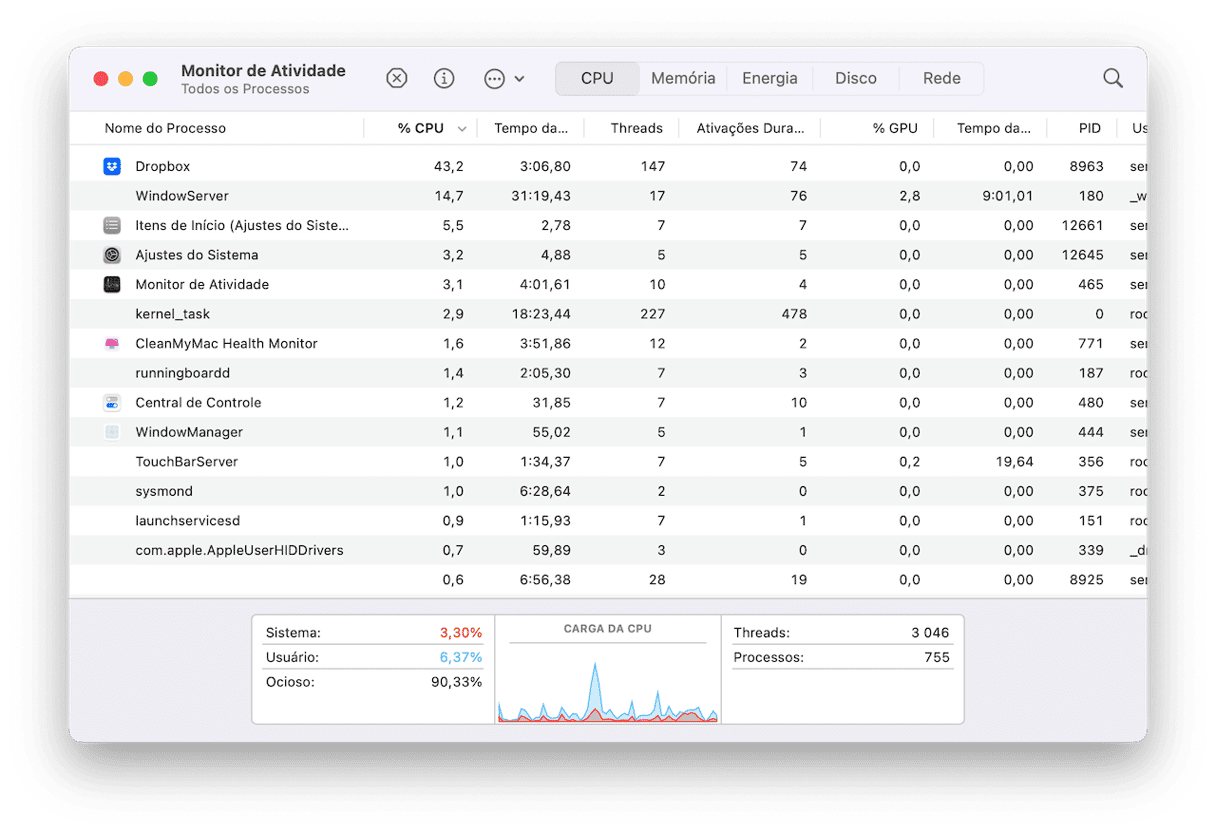
Task: Select the CleanMyMac Health Monitor icon
Action: pyautogui.click(x=112, y=343)
